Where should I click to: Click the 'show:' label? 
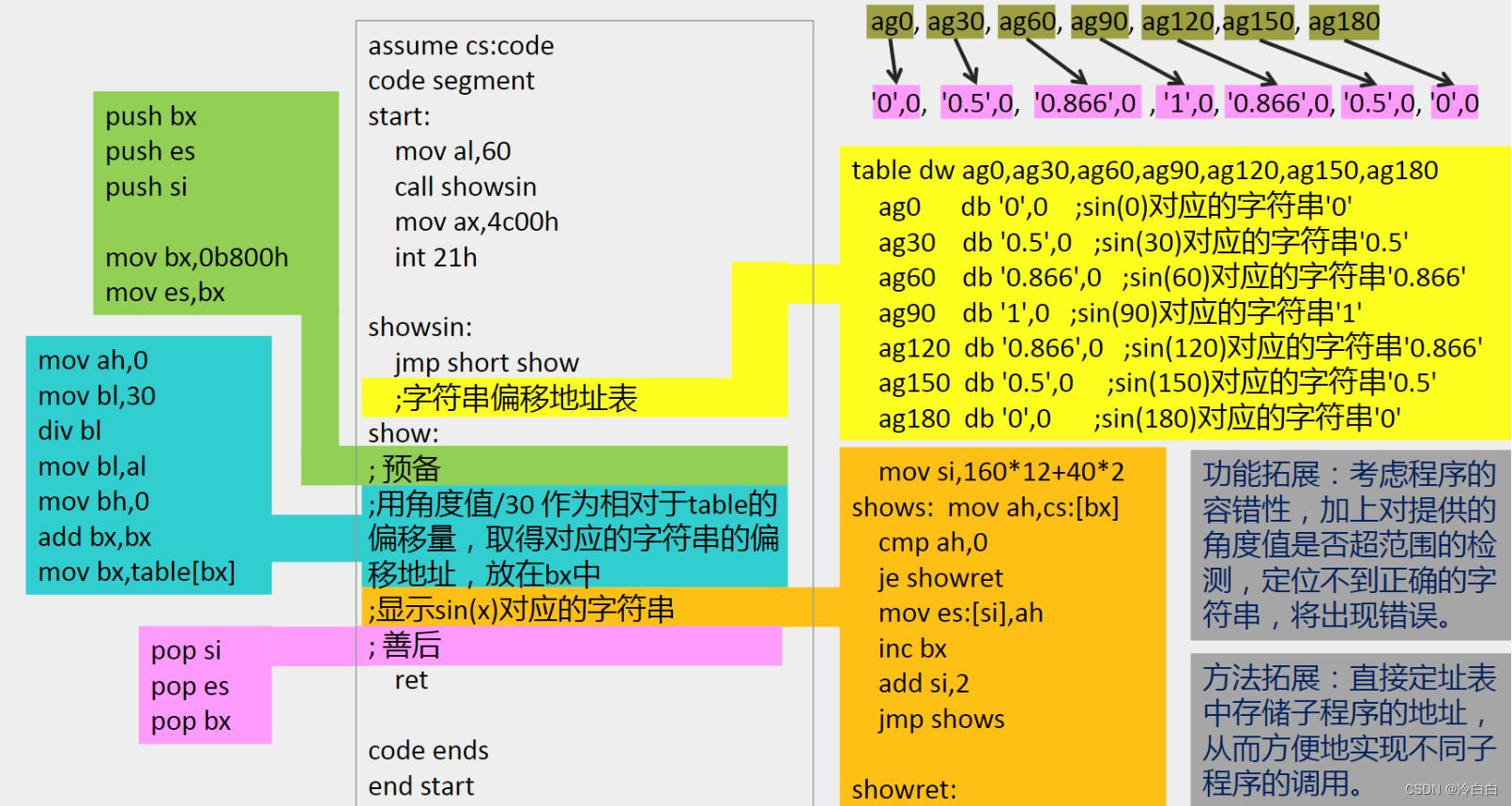404,433
